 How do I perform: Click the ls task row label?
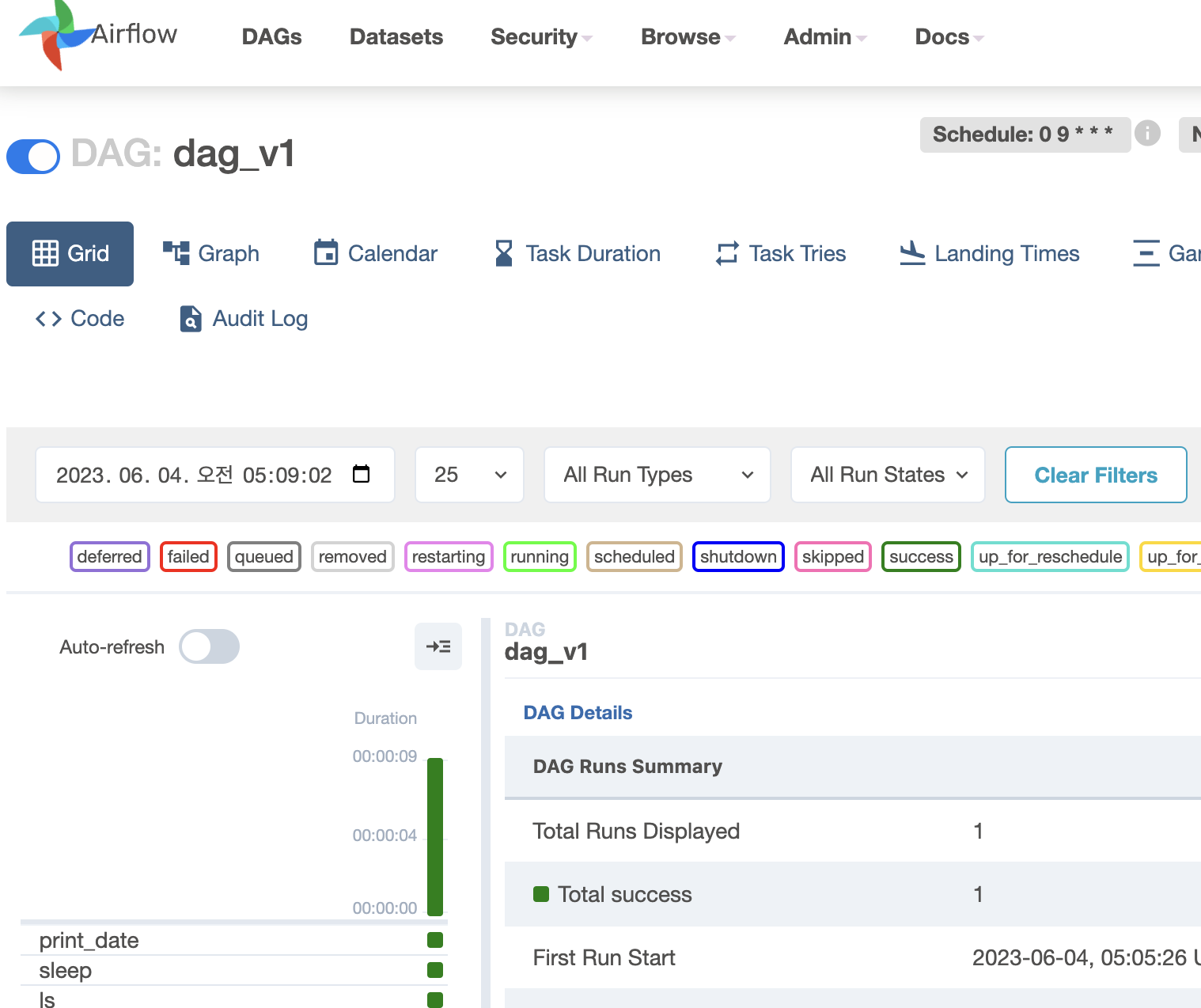[x=47, y=1000]
